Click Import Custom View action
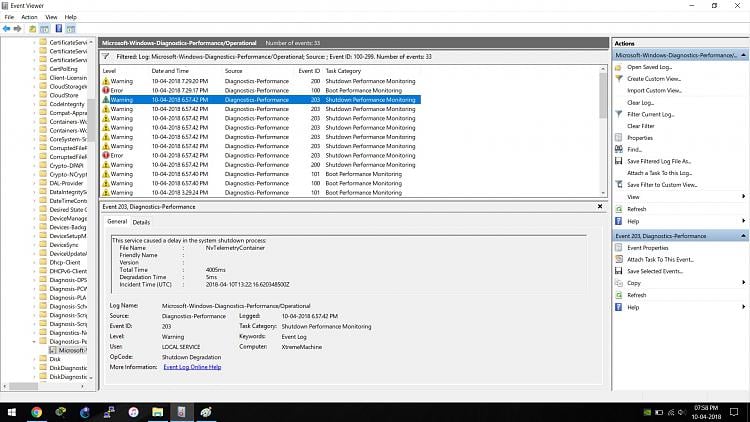The image size is (750, 422). [x=654, y=90]
